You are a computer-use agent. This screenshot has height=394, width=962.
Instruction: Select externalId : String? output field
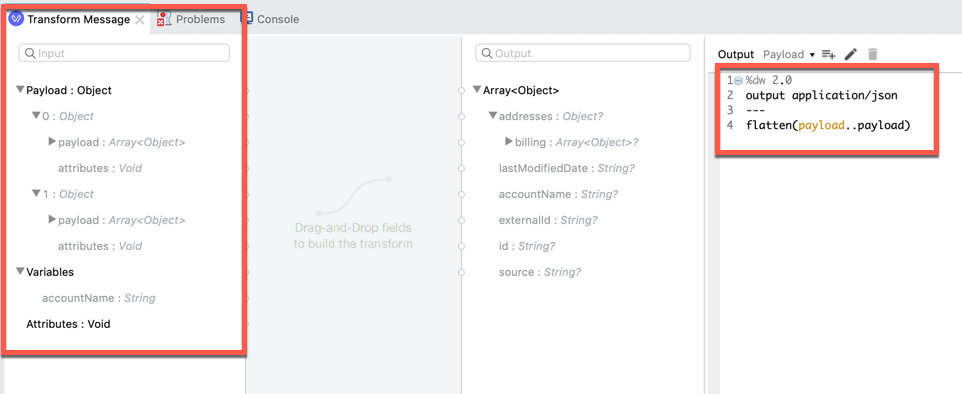click(x=548, y=220)
